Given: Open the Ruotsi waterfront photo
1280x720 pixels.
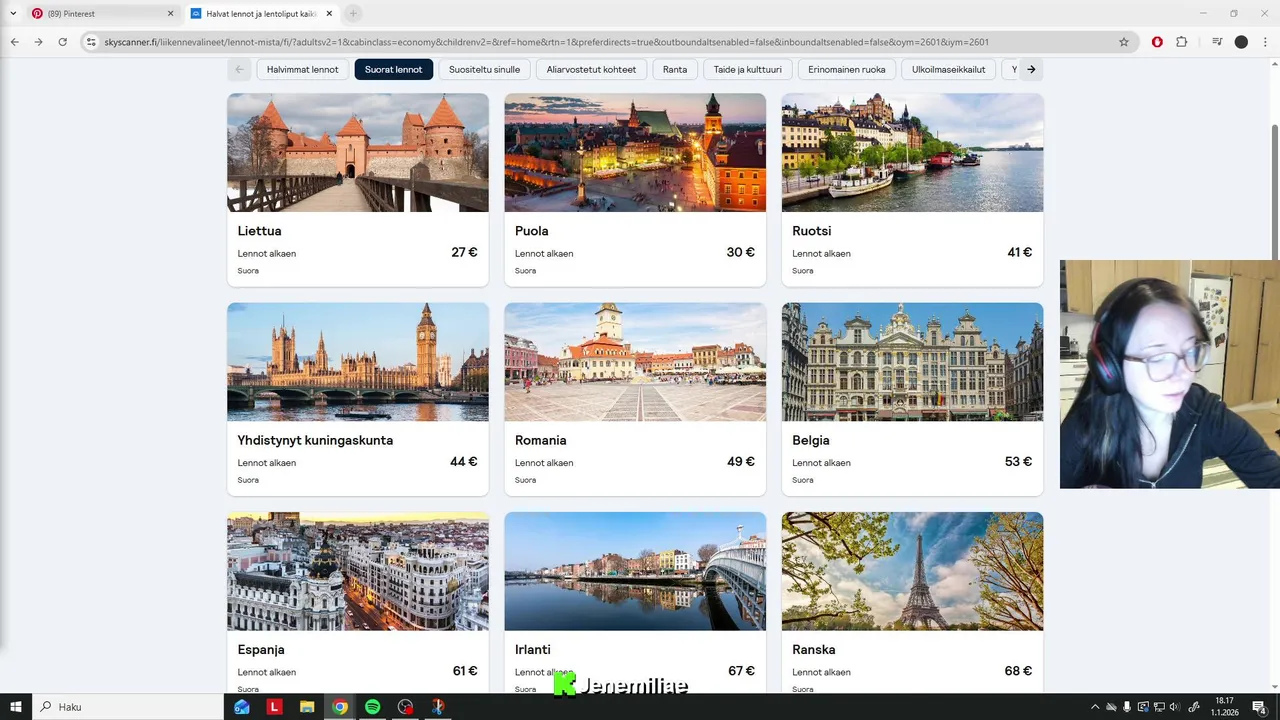Looking at the screenshot, I should [x=912, y=152].
